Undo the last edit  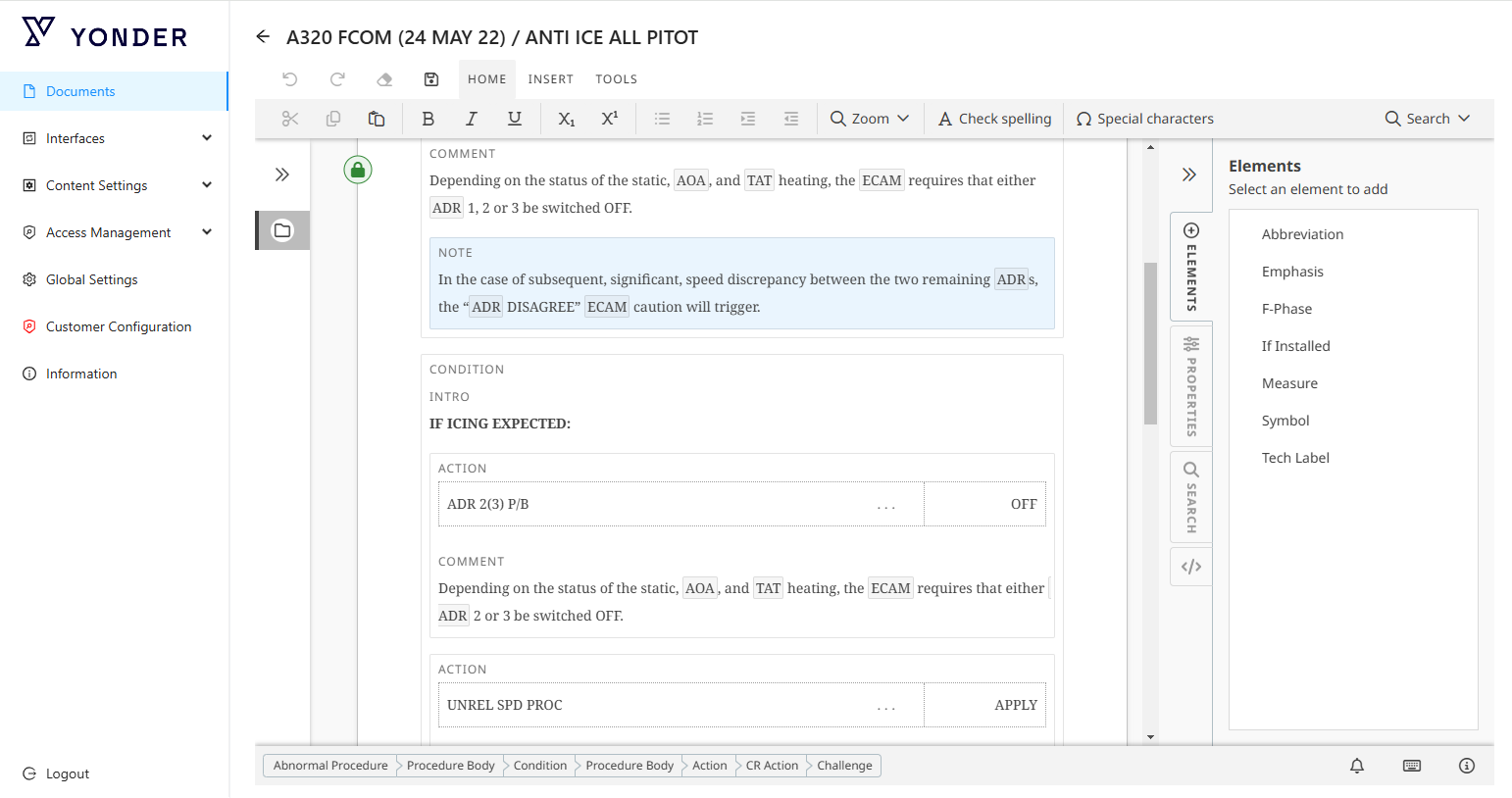click(290, 79)
